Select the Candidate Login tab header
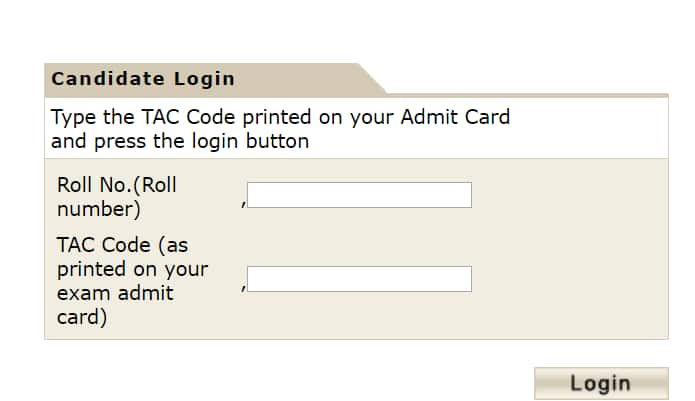 (143, 78)
